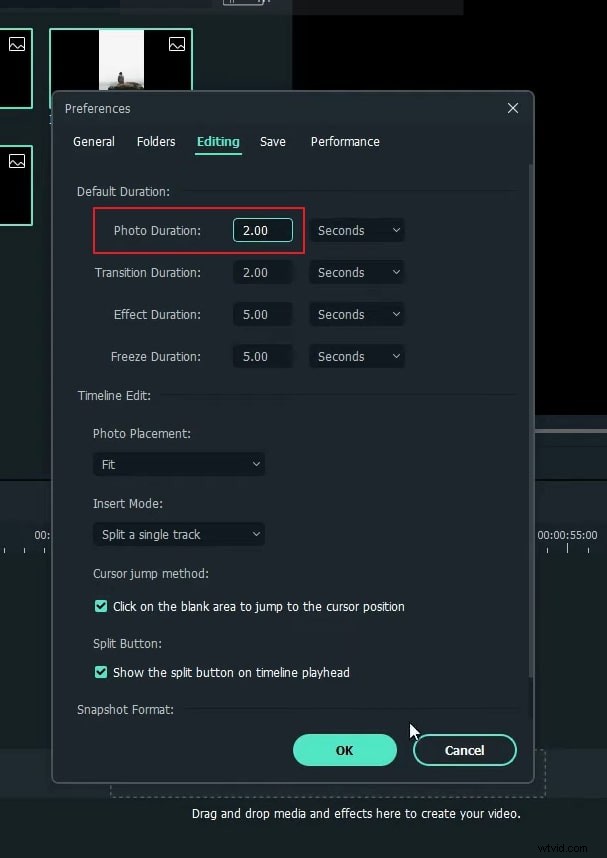Open the Folders tab
This screenshot has width=607, height=858.
[x=156, y=142]
